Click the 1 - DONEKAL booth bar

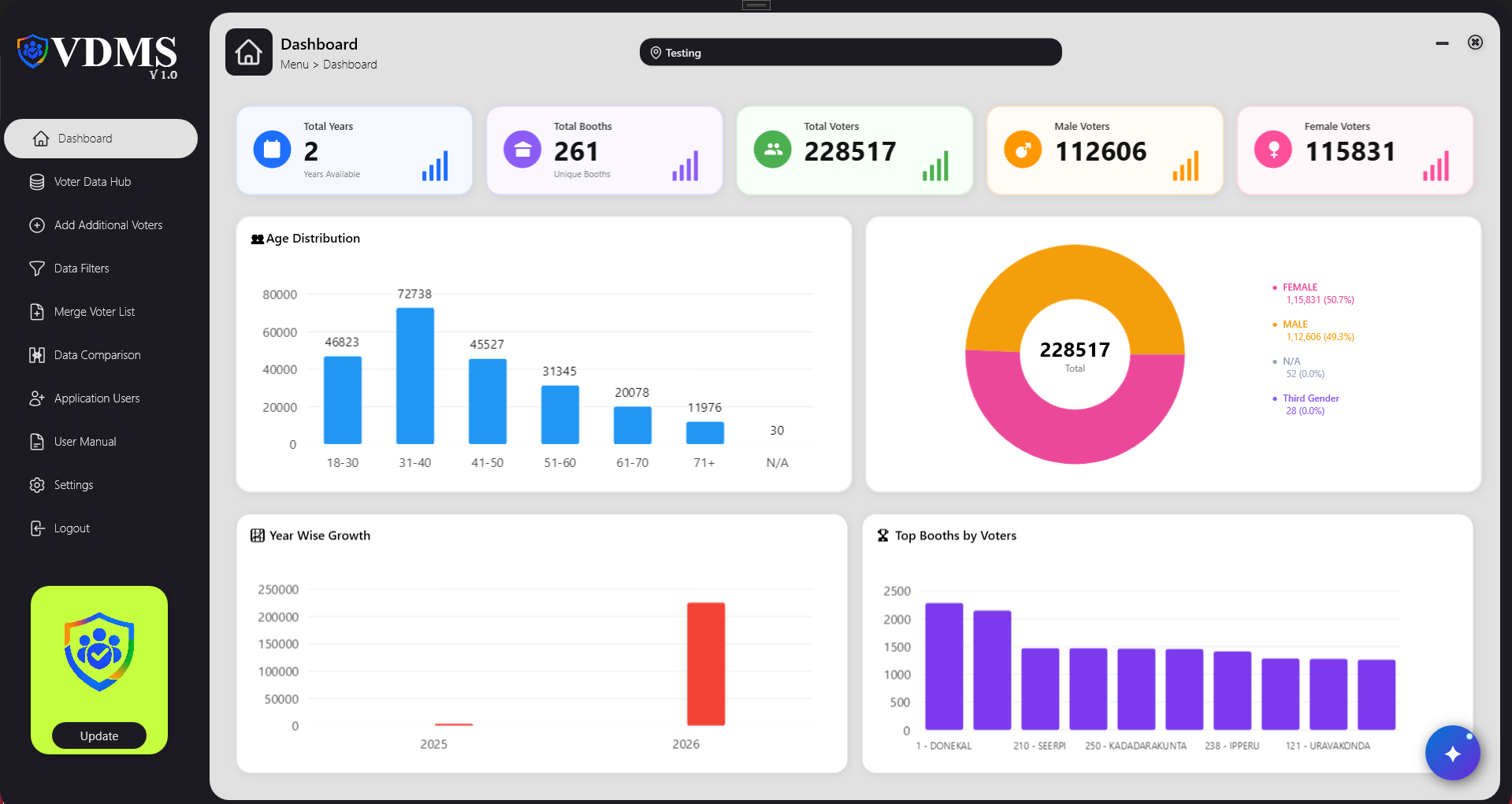pos(944,666)
